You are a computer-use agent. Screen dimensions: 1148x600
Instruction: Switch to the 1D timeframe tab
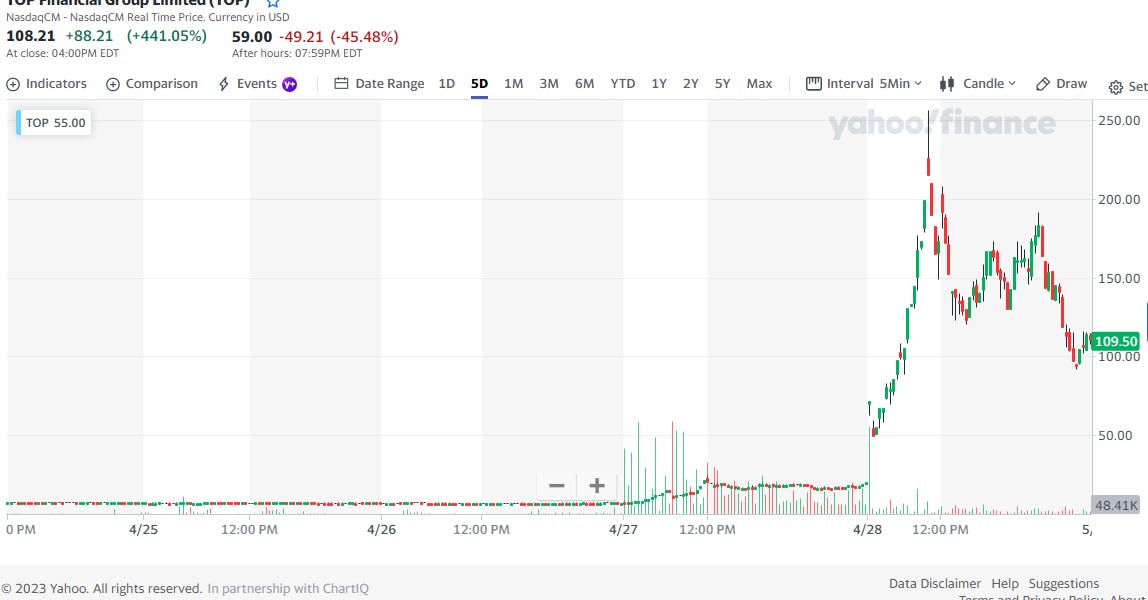(x=446, y=84)
